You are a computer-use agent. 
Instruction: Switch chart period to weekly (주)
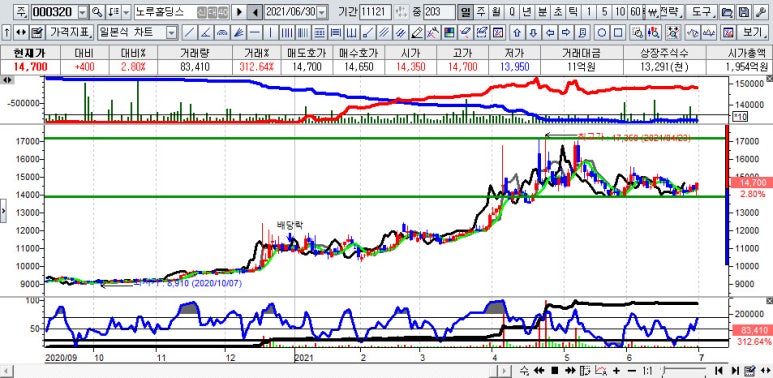pyautogui.click(x=480, y=11)
